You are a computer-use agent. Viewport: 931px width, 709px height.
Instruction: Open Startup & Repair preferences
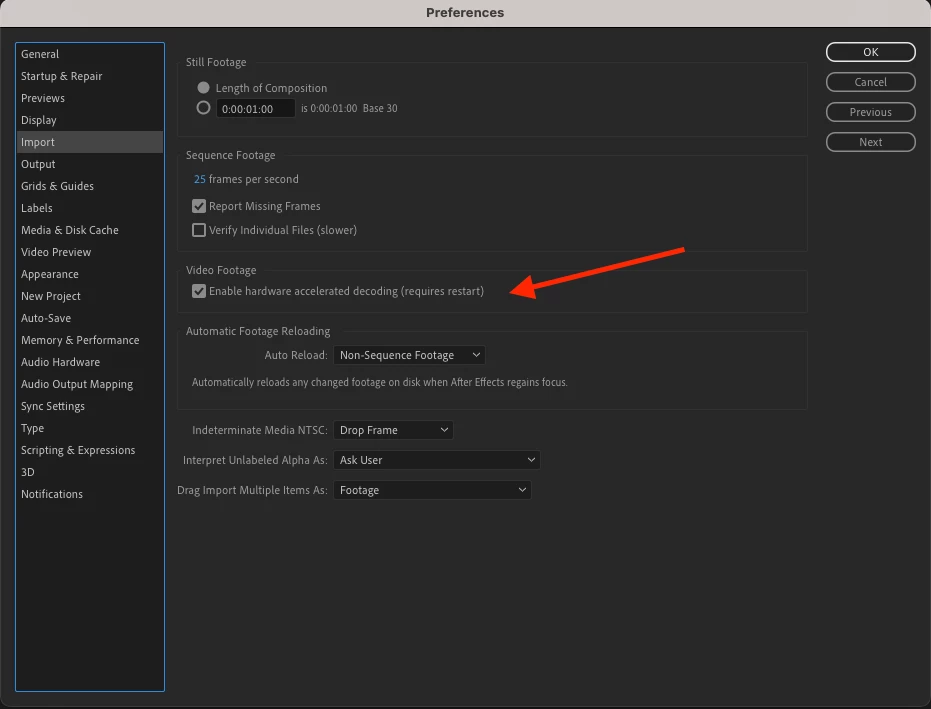(x=90, y=76)
